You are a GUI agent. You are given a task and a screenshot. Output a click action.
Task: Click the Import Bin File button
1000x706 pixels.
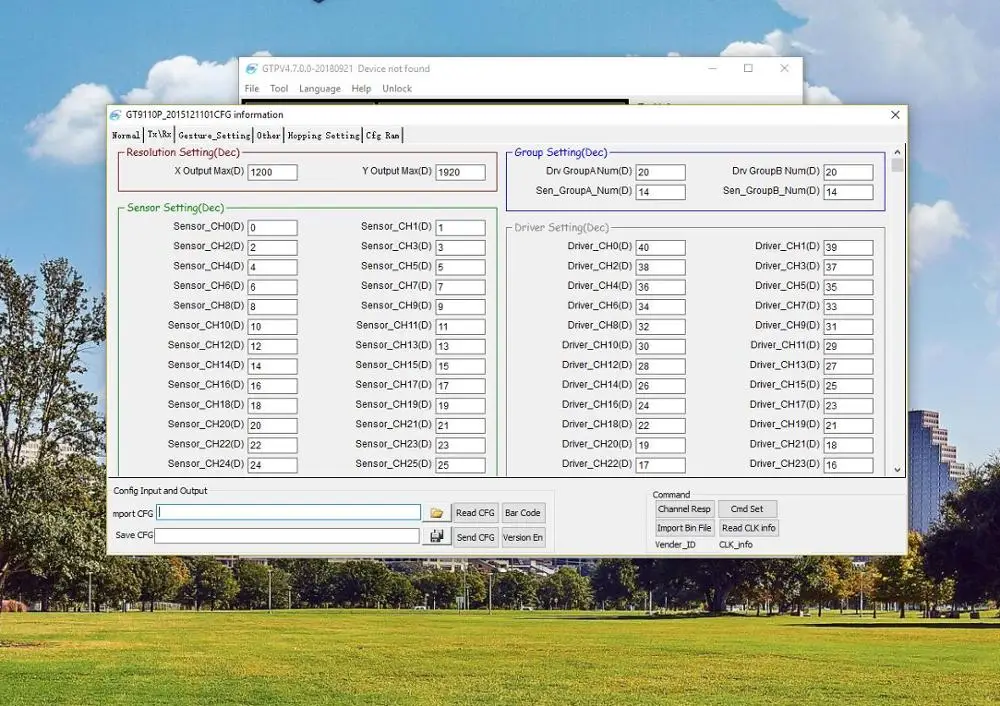tap(684, 528)
